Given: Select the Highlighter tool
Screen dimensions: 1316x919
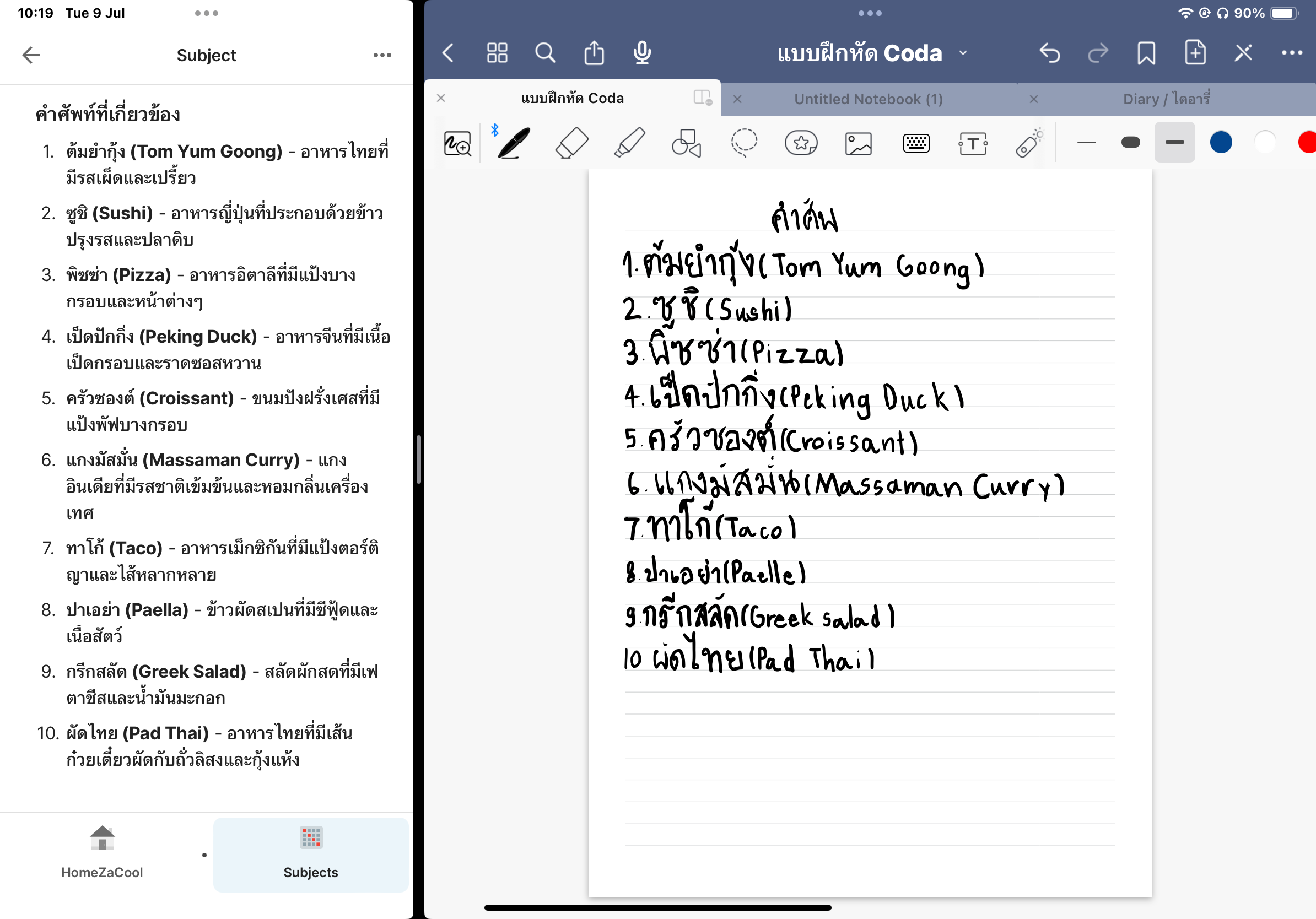Looking at the screenshot, I should tap(629, 143).
